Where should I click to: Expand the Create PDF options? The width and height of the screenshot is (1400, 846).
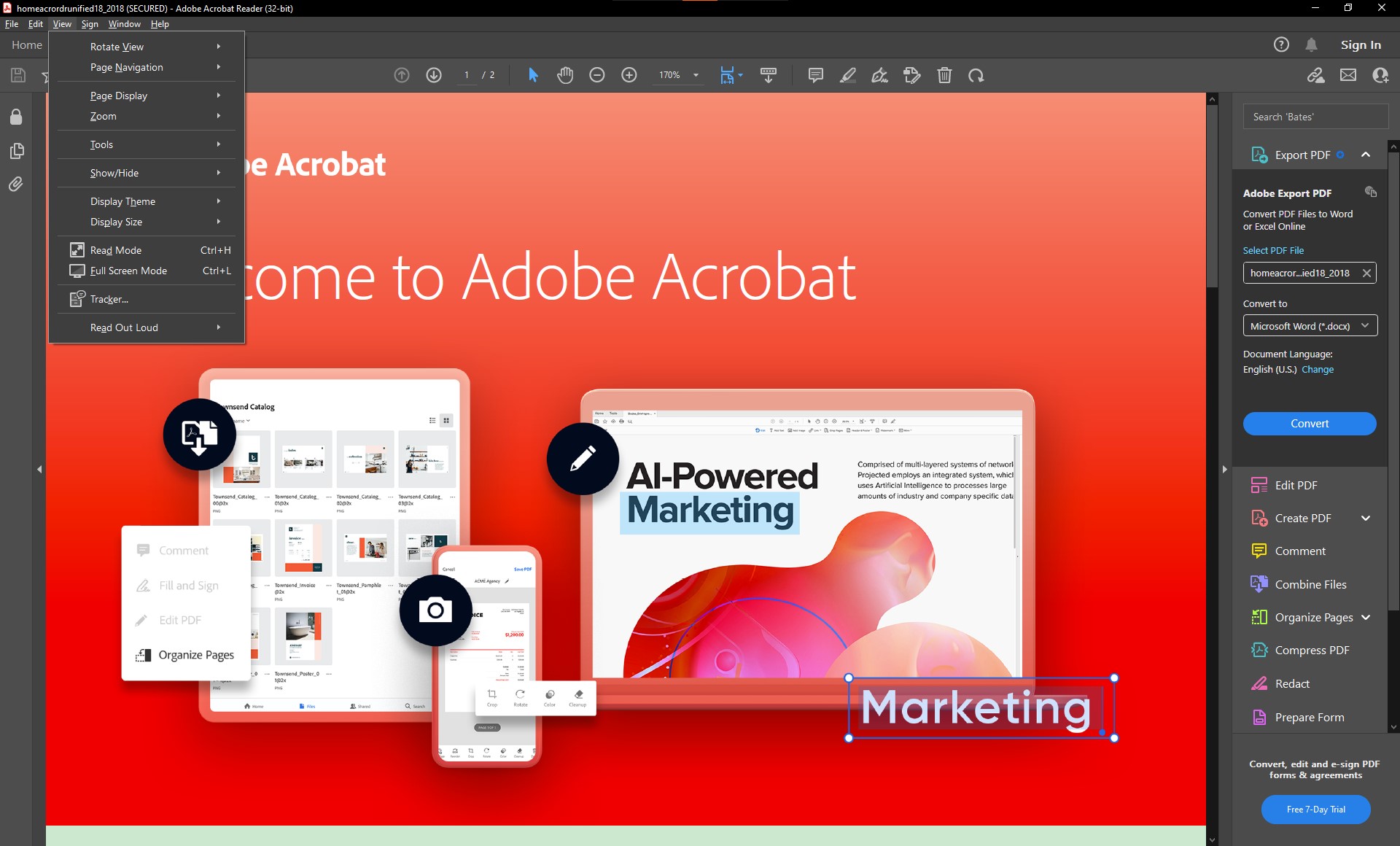coord(1365,518)
